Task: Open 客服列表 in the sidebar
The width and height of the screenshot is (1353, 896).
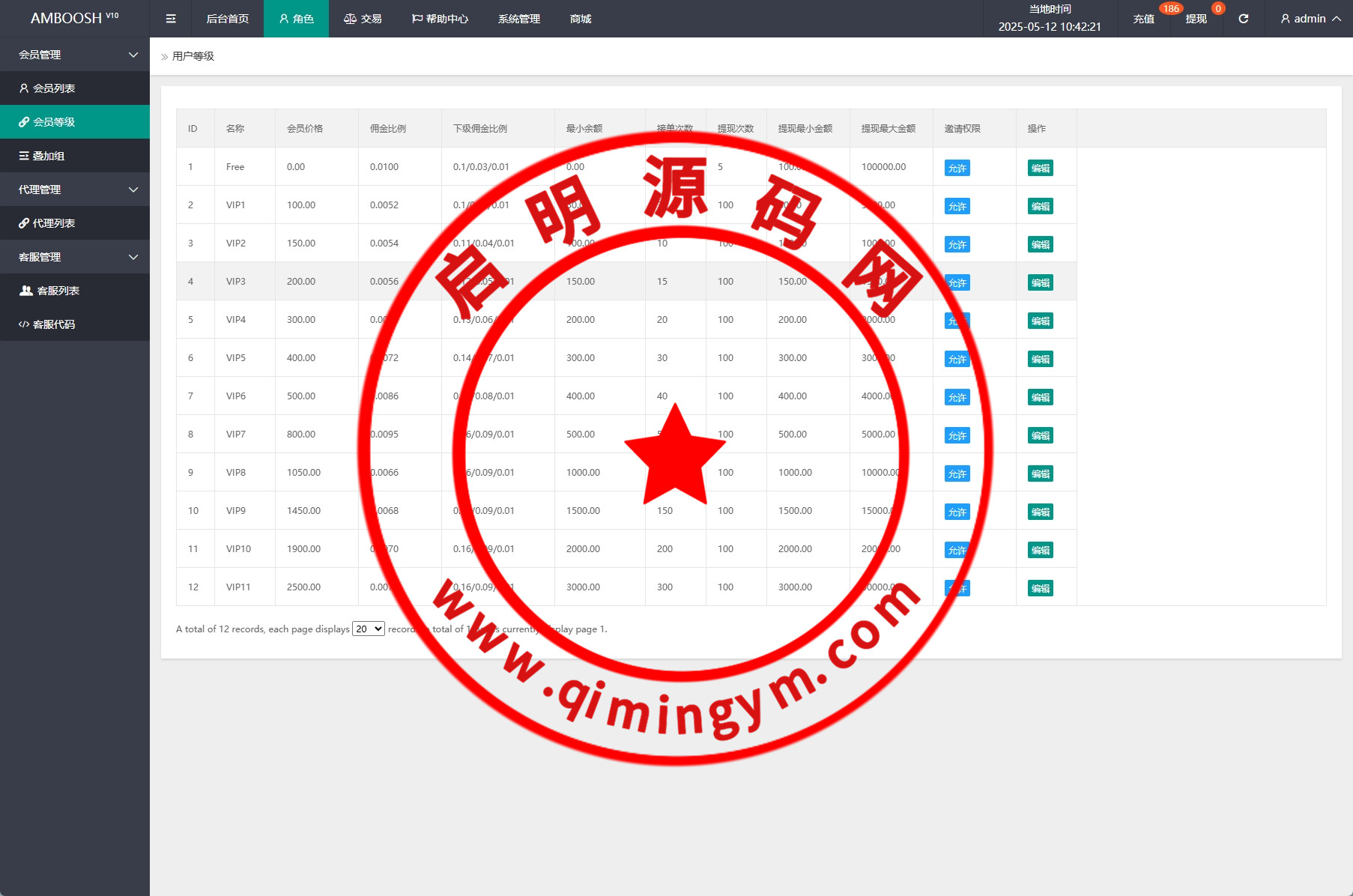Action: [x=58, y=291]
